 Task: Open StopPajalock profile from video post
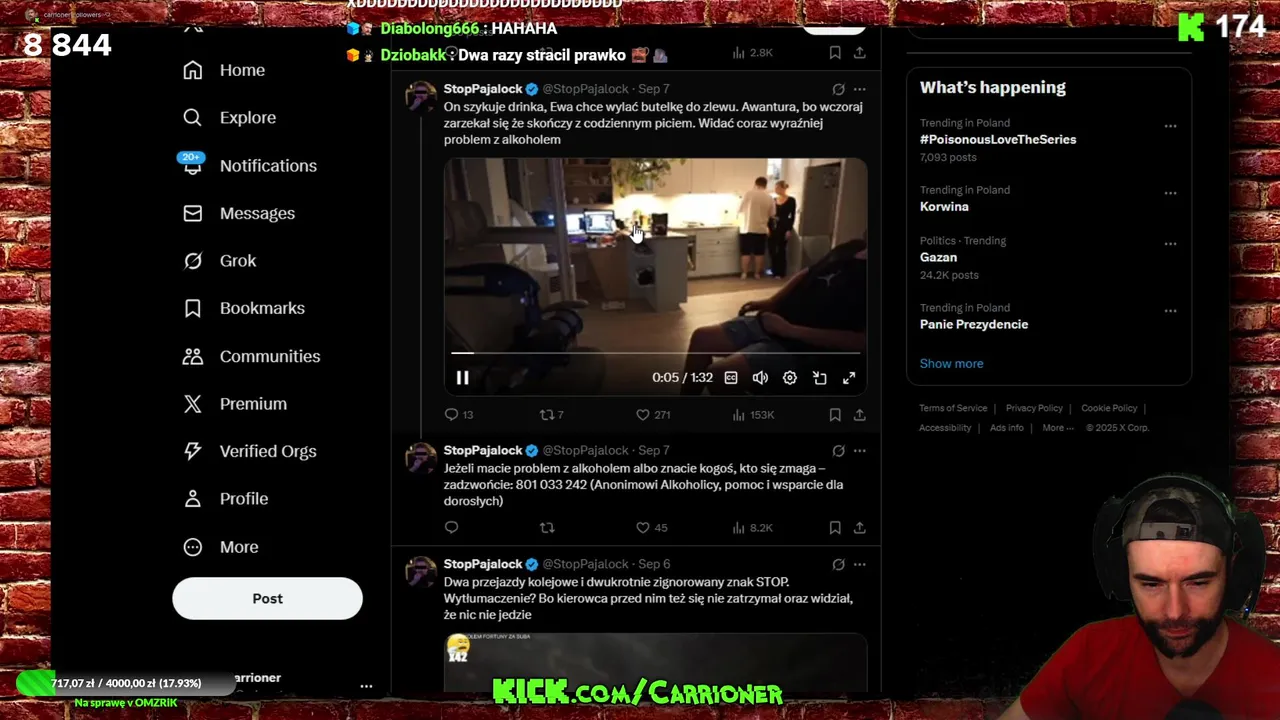pyautogui.click(x=483, y=89)
